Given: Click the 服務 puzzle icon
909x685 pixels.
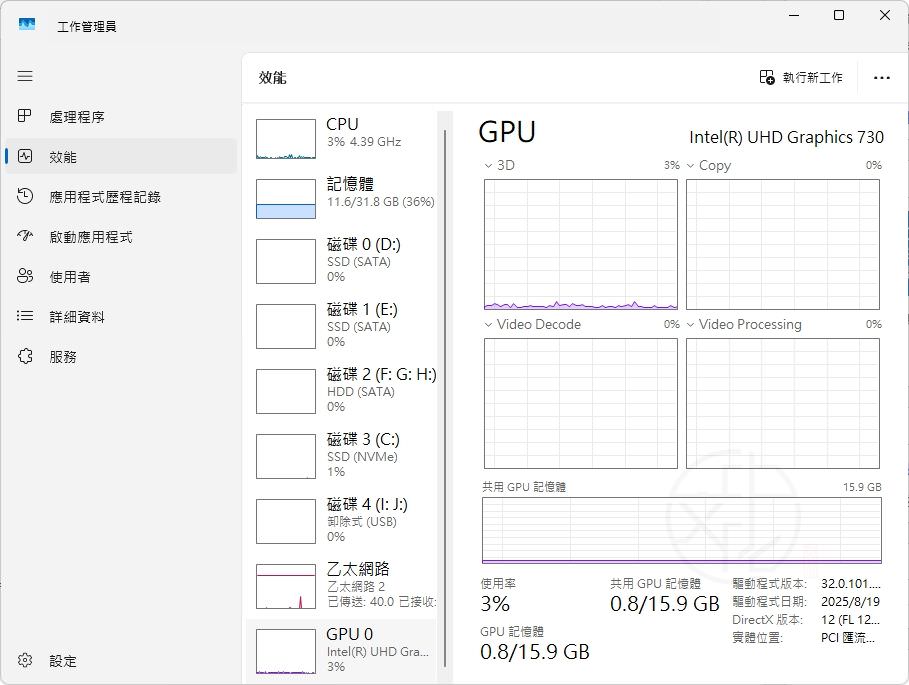Looking at the screenshot, I should pyautogui.click(x=25, y=356).
